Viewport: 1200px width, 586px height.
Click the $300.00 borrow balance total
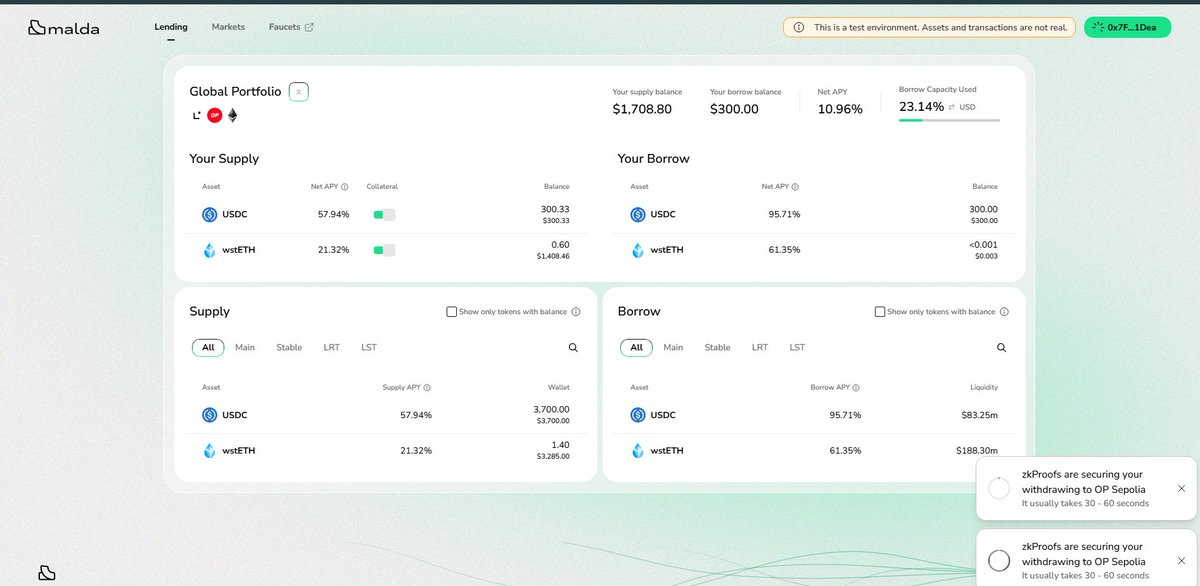coord(734,109)
